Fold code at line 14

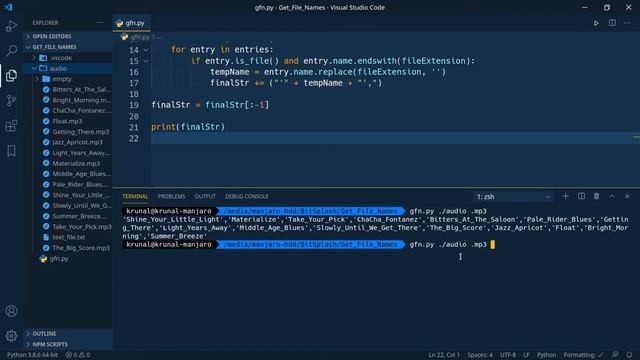point(146,50)
